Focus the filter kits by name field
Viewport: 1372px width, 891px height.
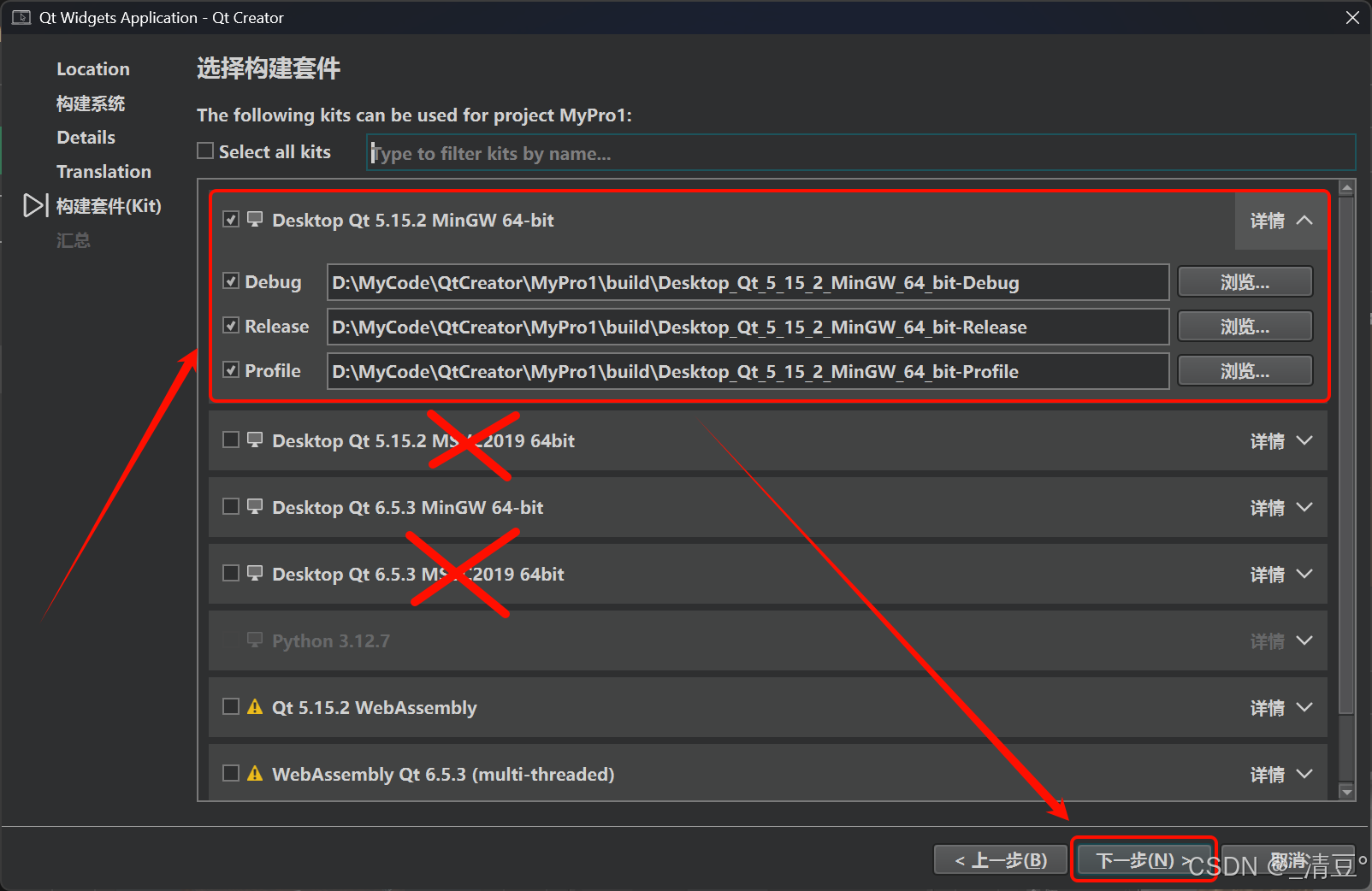pos(861,153)
